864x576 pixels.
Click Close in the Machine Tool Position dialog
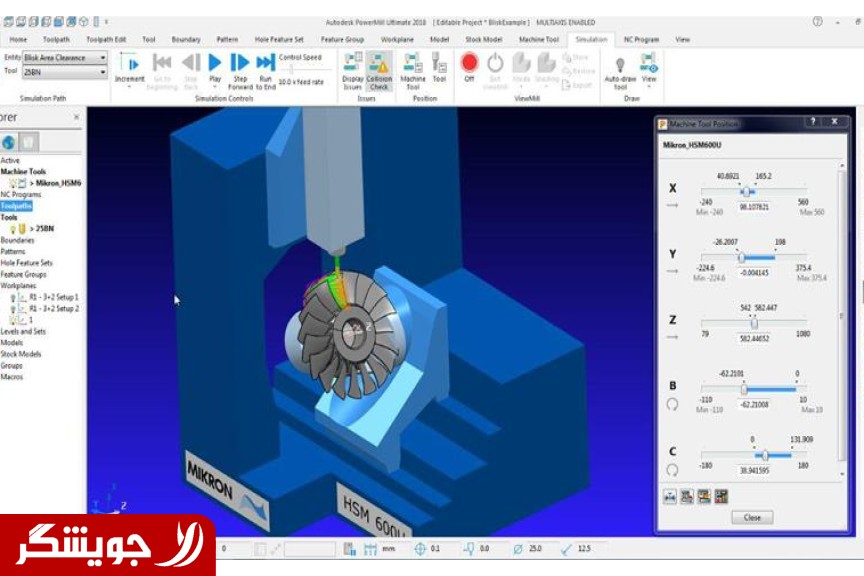pos(751,518)
